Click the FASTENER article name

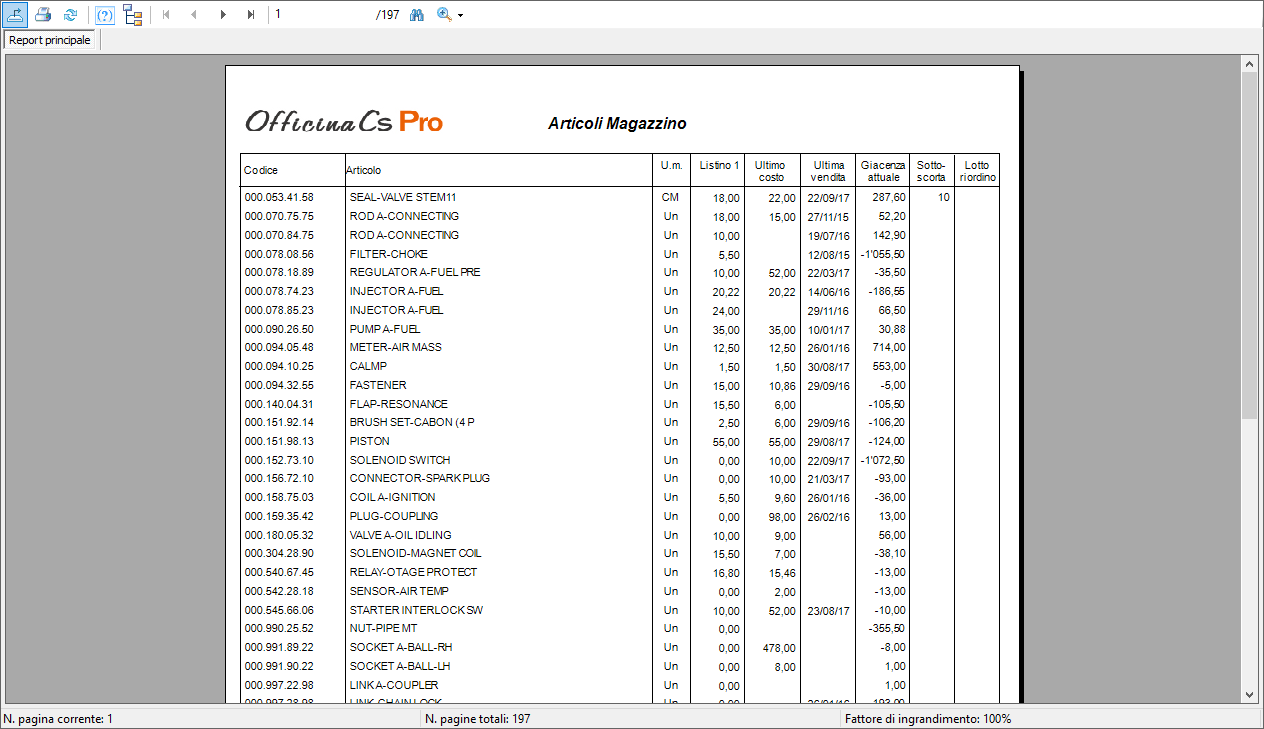[x=378, y=385]
